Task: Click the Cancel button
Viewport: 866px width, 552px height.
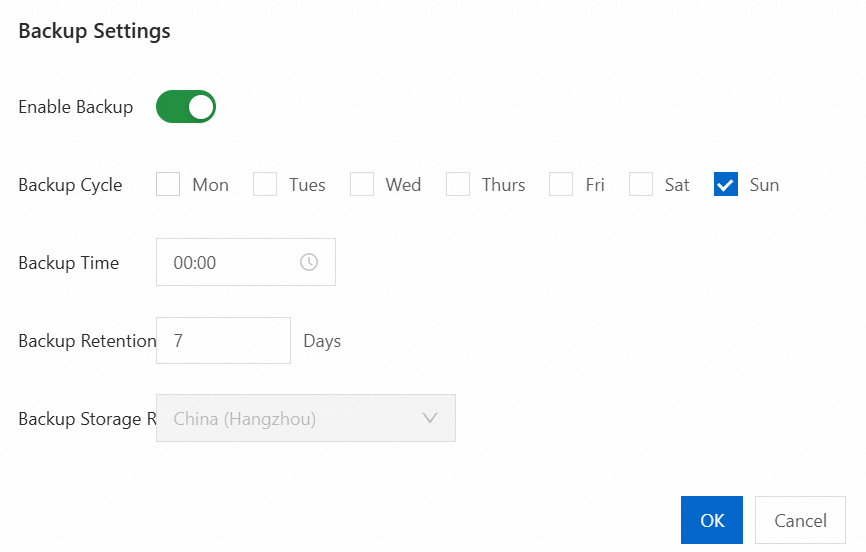Action: click(800, 520)
